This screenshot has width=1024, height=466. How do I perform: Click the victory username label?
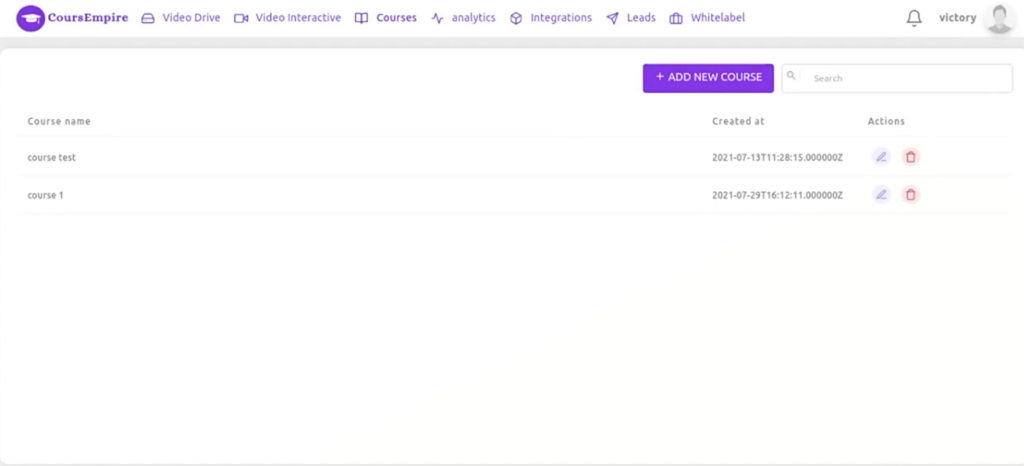[x=957, y=18]
